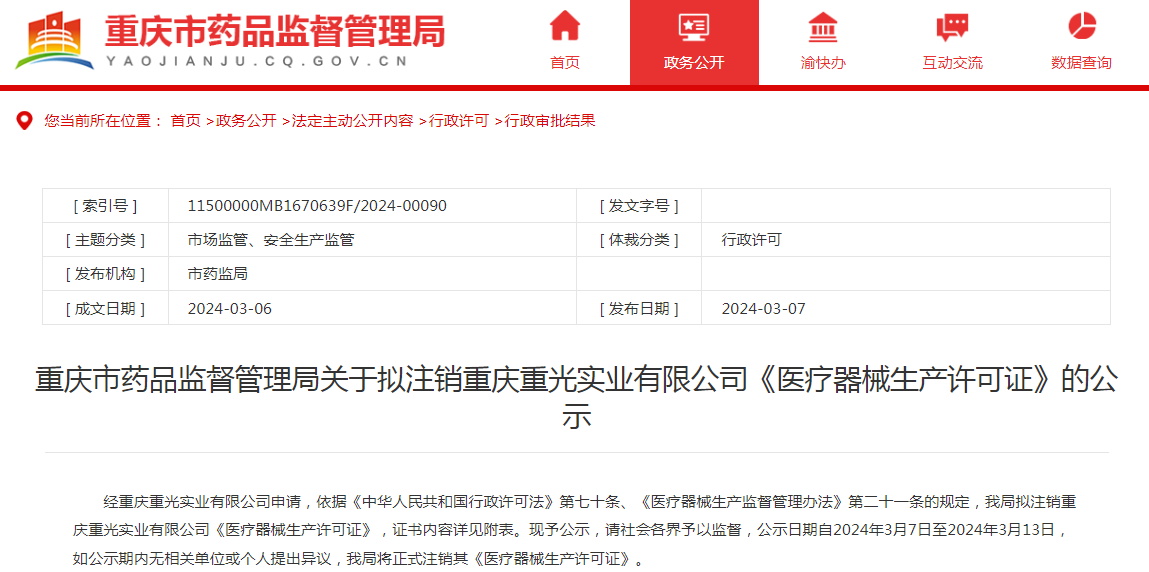Viewport: 1149px width, 572px height.
Task: Go to 法定主动公开内容 in the breadcrumb
Action: click(x=352, y=121)
